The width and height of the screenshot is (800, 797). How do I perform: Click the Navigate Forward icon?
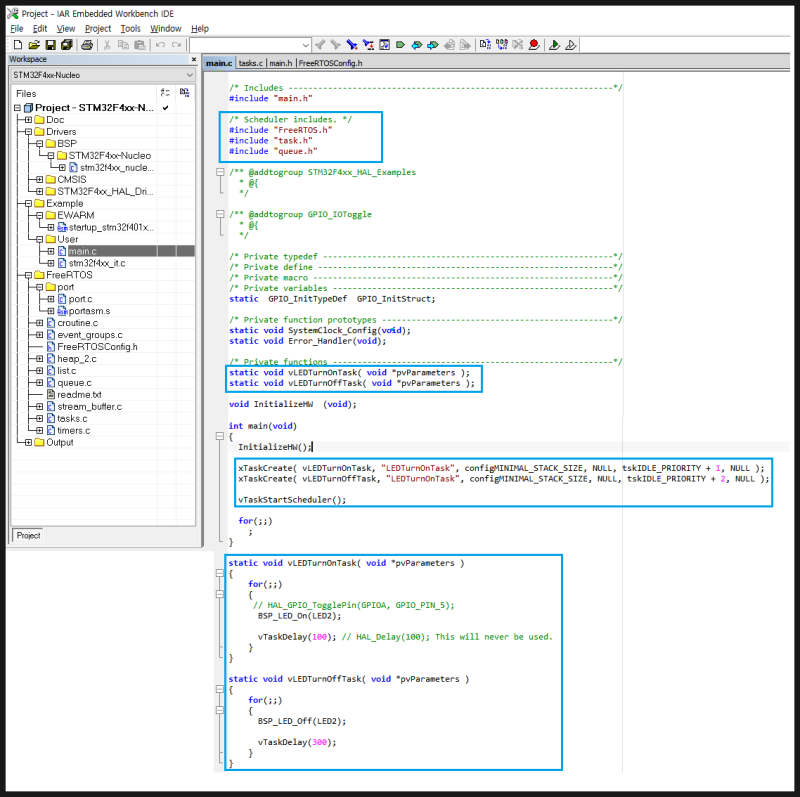pyautogui.click(x=465, y=45)
